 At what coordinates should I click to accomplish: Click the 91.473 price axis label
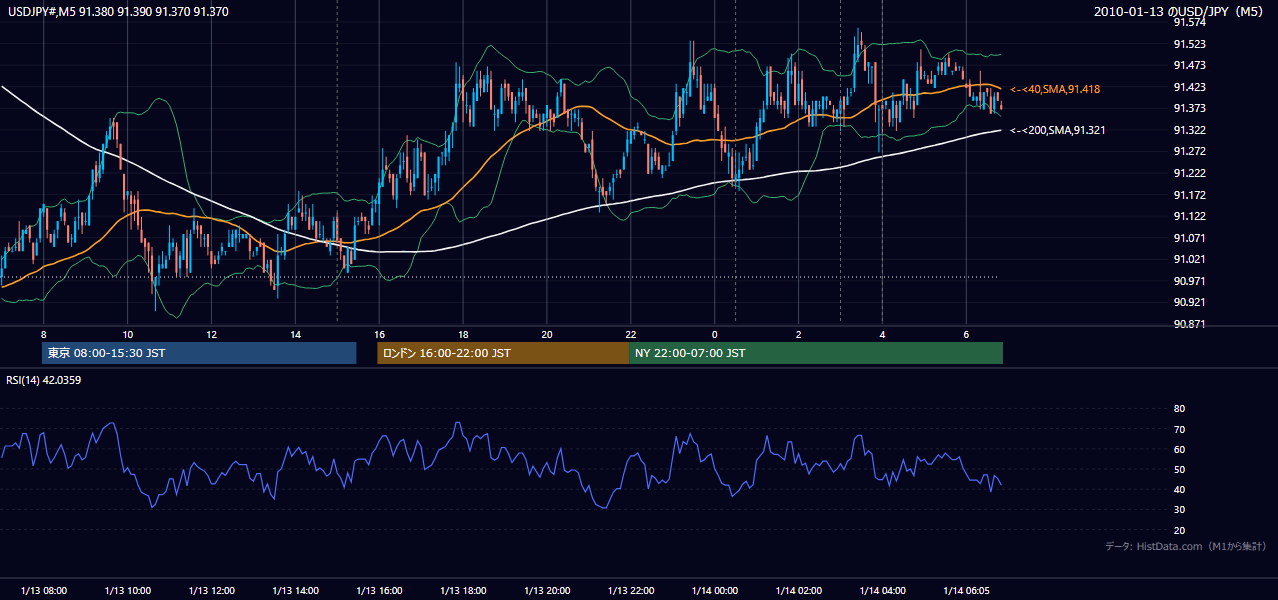(1189, 65)
